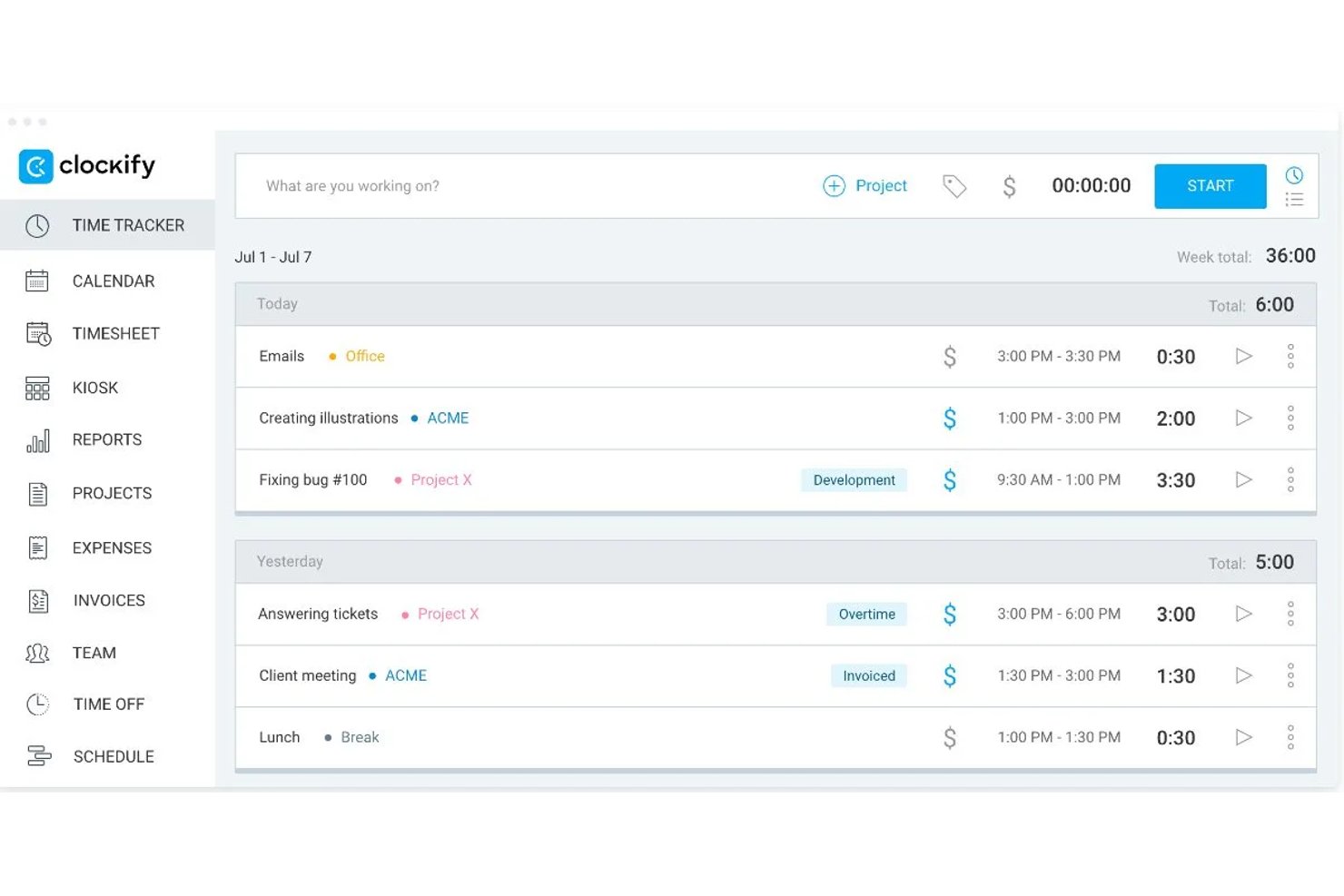
Task: Continue timer for Emails entry
Action: [1244, 357]
